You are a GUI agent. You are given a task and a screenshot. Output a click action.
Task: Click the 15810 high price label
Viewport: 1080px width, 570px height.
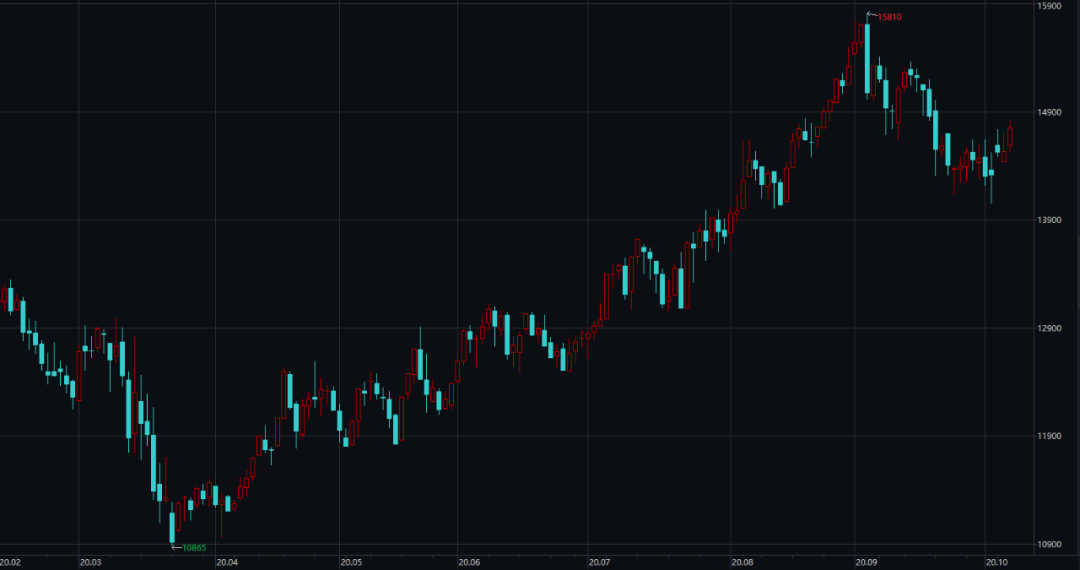(x=889, y=17)
